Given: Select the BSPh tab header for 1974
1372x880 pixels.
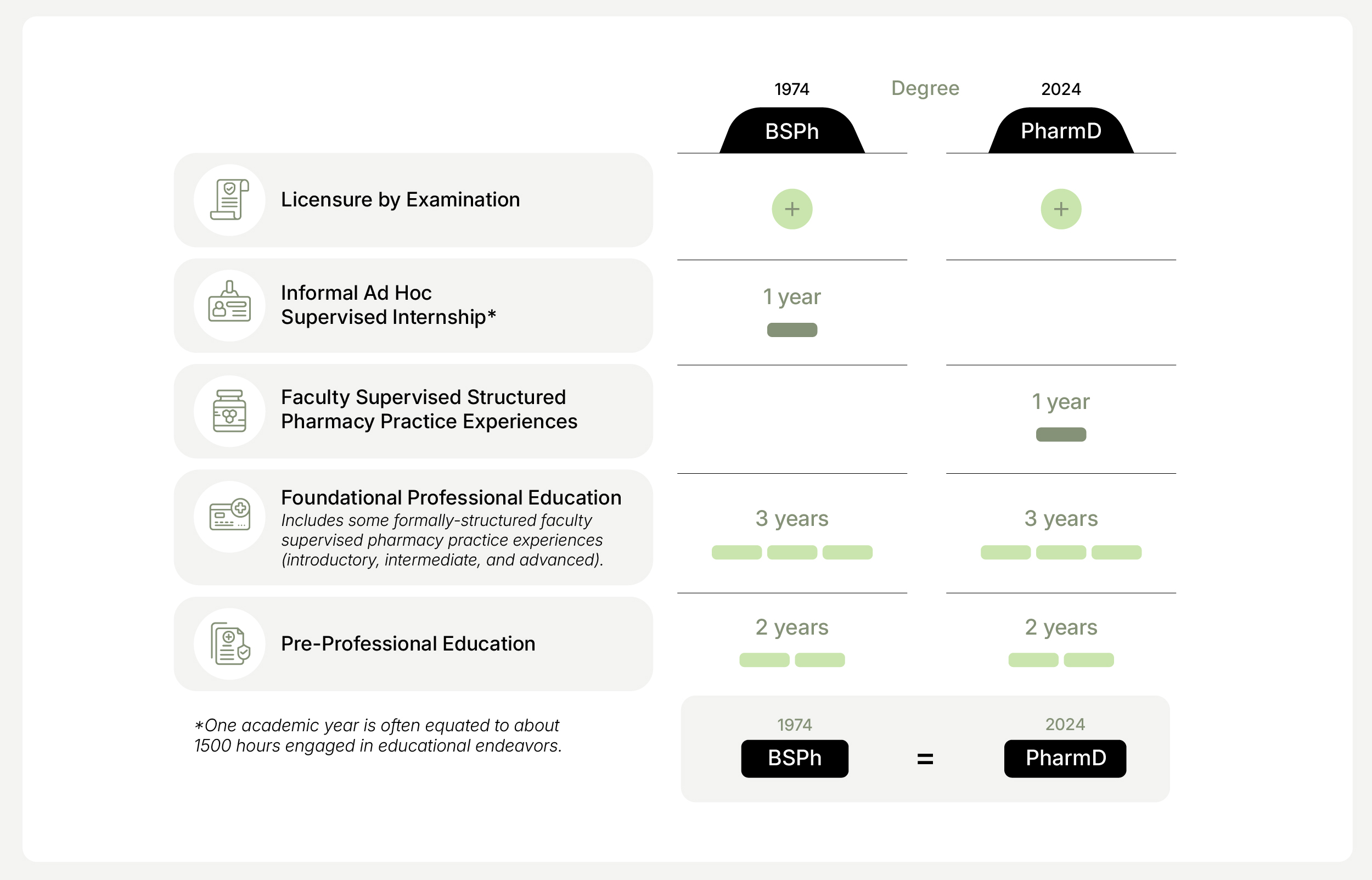Looking at the screenshot, I should (x=792, y=131).
